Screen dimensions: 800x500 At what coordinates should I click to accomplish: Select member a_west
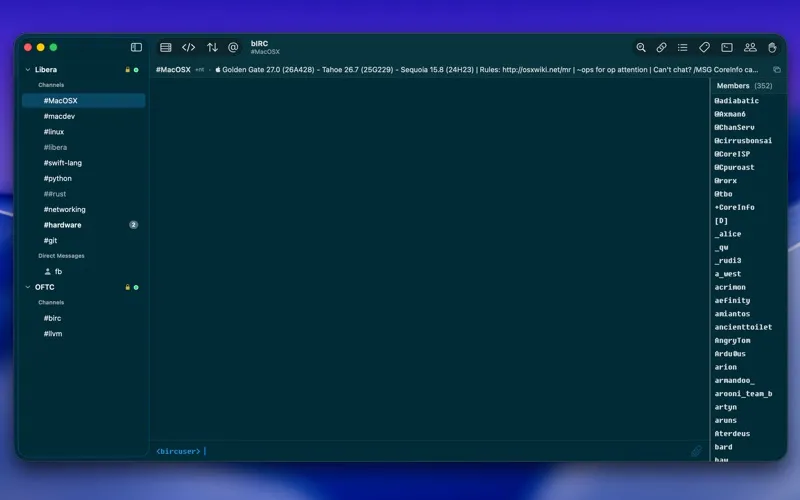tap(728, 274)
